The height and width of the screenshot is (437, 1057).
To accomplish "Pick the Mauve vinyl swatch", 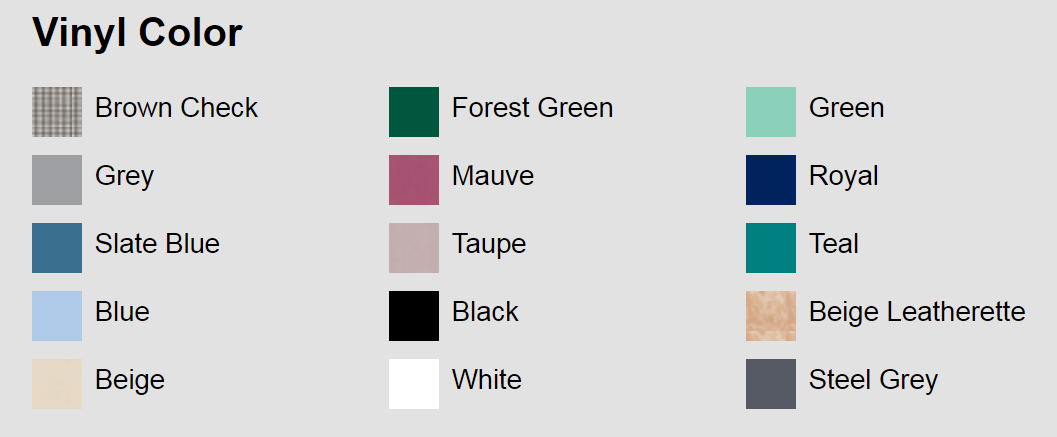I will [x=414, y=180].
